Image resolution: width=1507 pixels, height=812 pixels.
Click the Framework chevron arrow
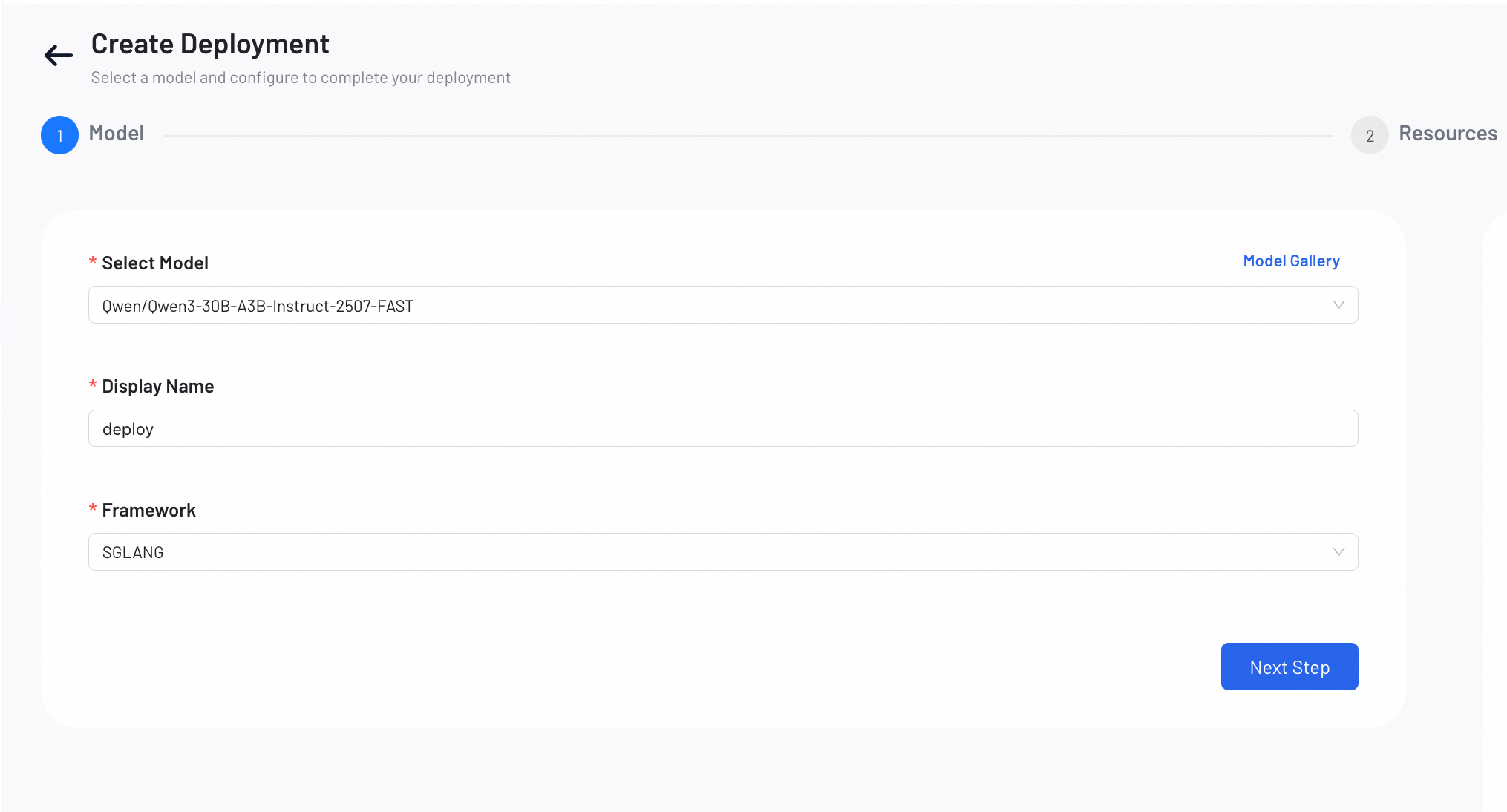coord(1338,552)
